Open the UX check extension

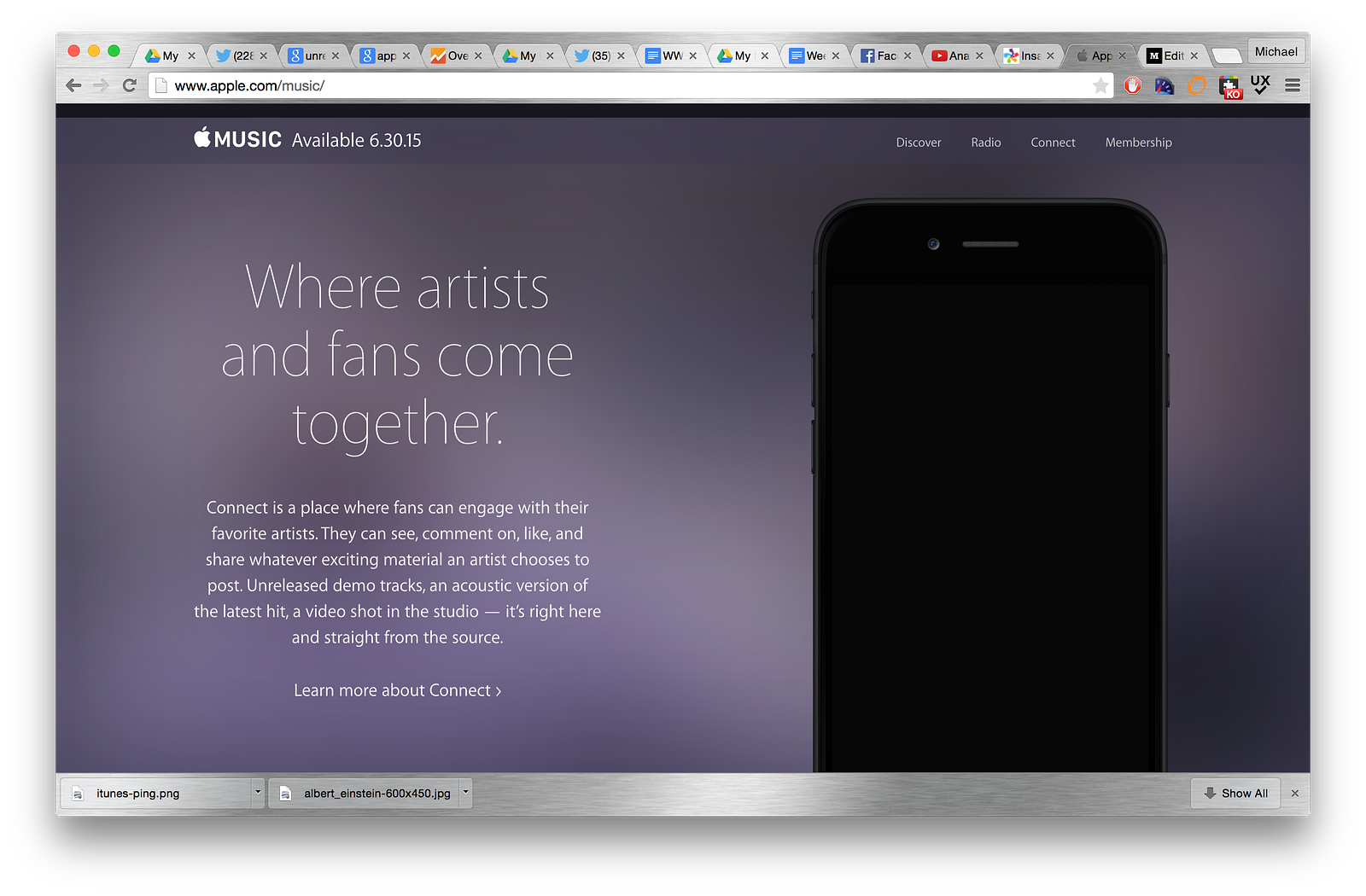[1260, 84]
